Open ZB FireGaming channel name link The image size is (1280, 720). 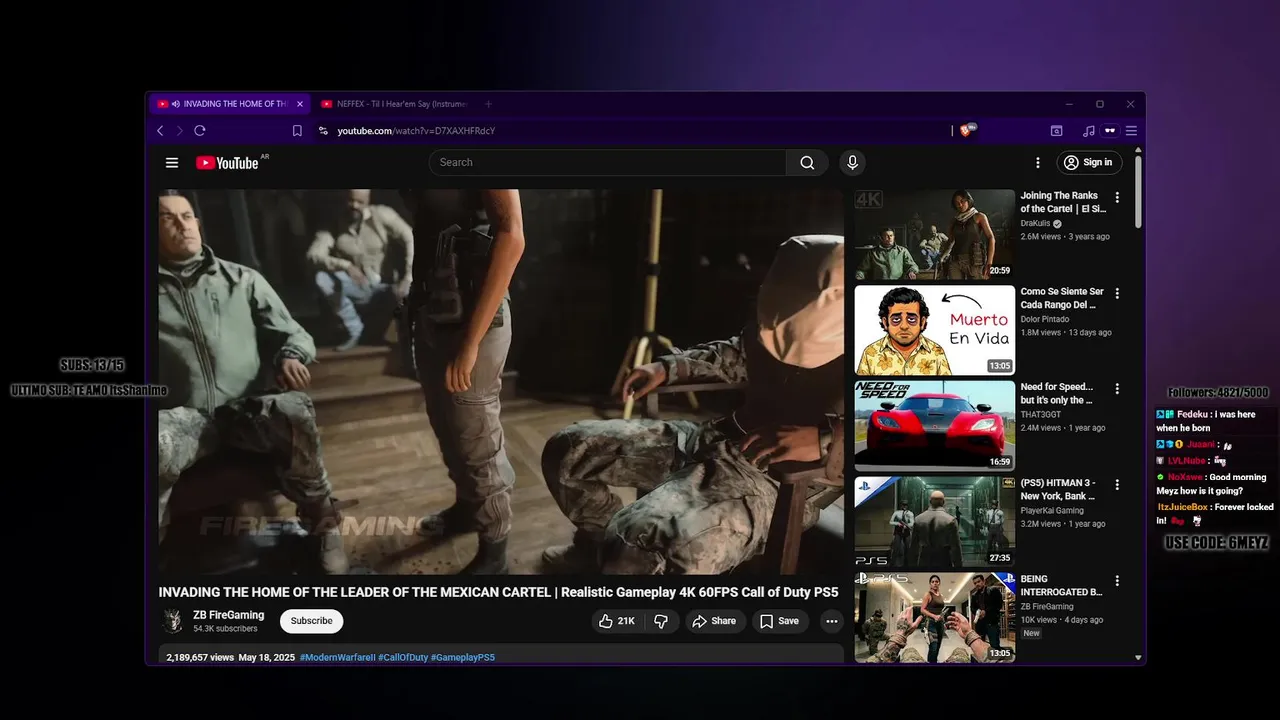coord(229,615)
